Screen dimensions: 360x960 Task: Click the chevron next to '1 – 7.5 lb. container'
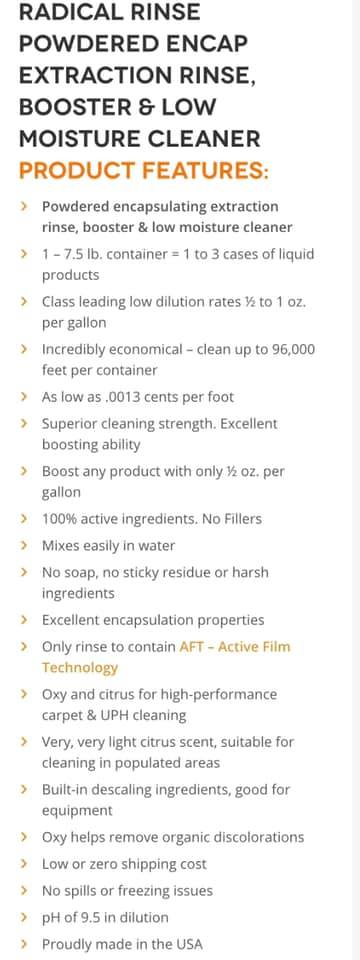pos(24,253)
